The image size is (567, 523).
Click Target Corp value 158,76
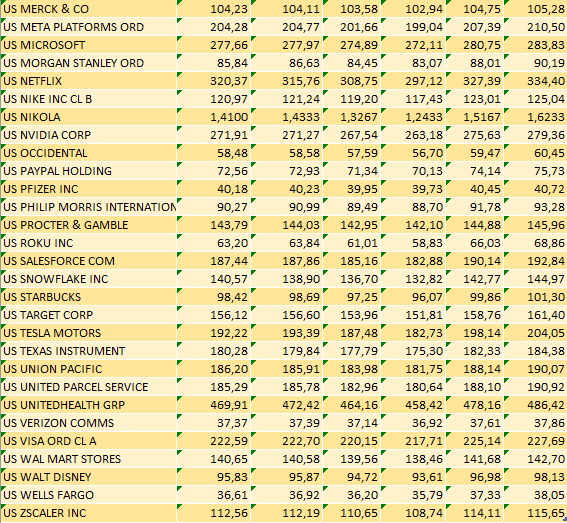click(482, 315)
